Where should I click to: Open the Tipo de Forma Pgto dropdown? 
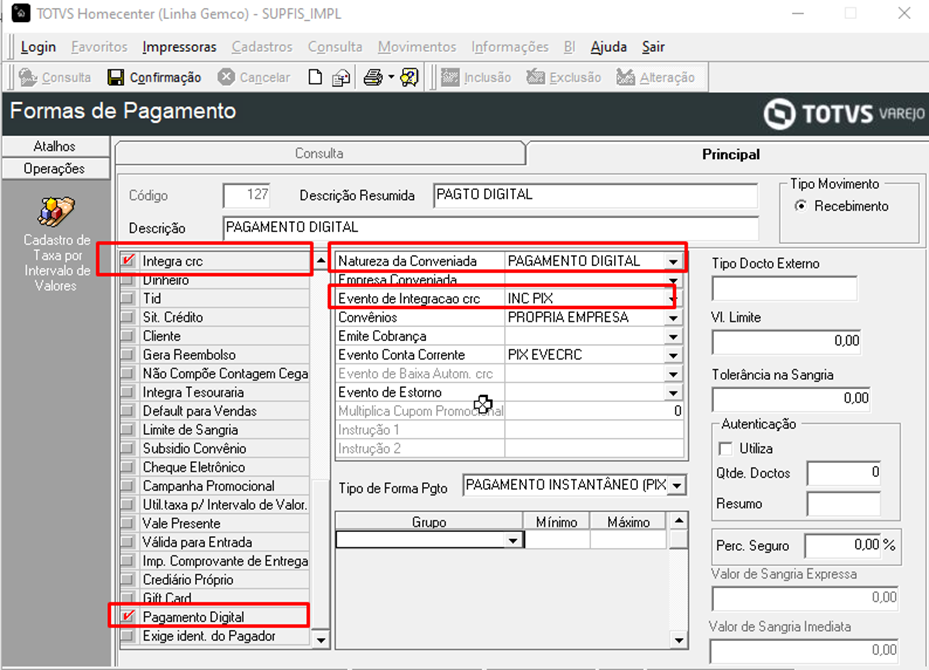point(677,486)
